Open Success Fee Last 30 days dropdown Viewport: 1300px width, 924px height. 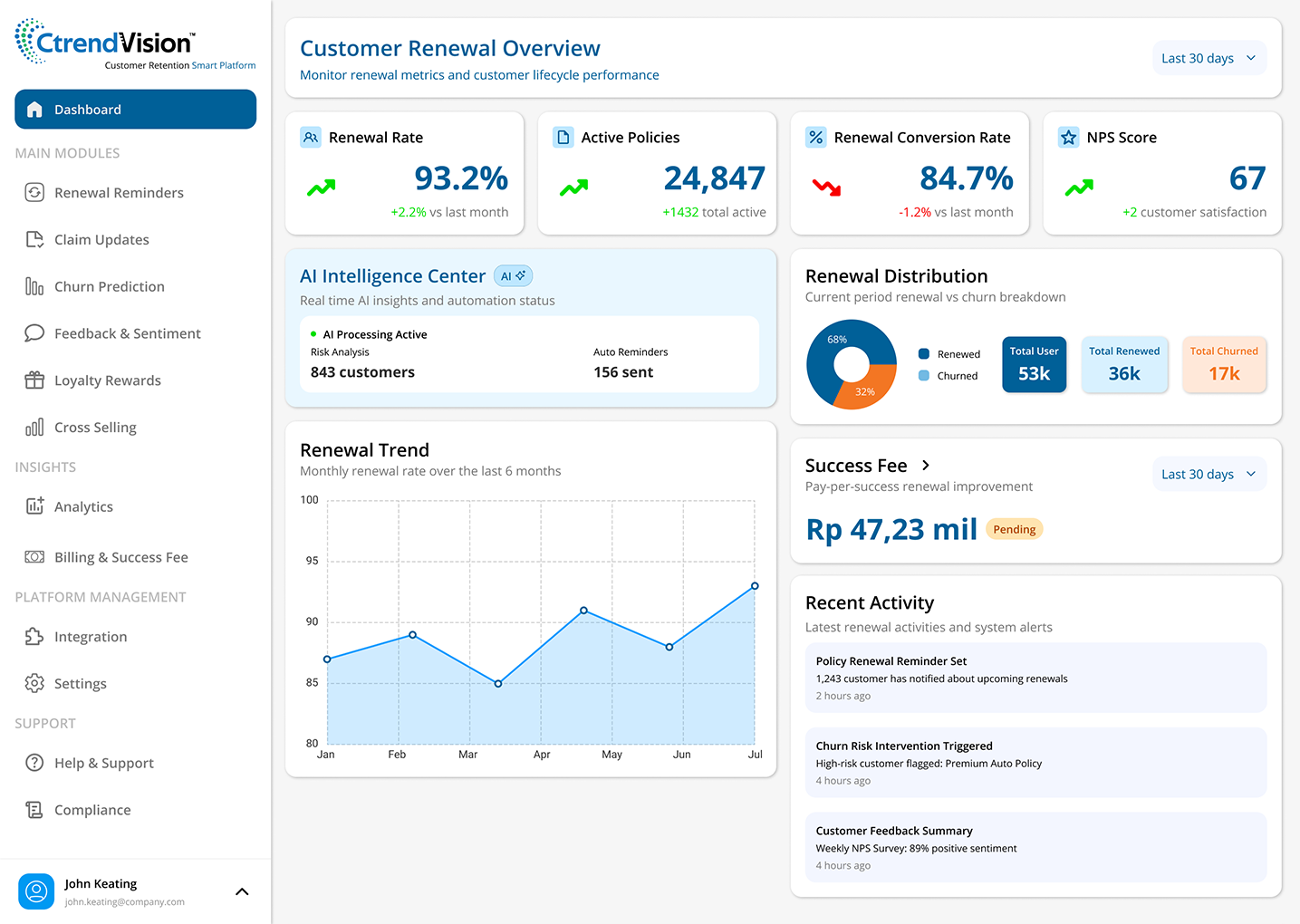1209,474
